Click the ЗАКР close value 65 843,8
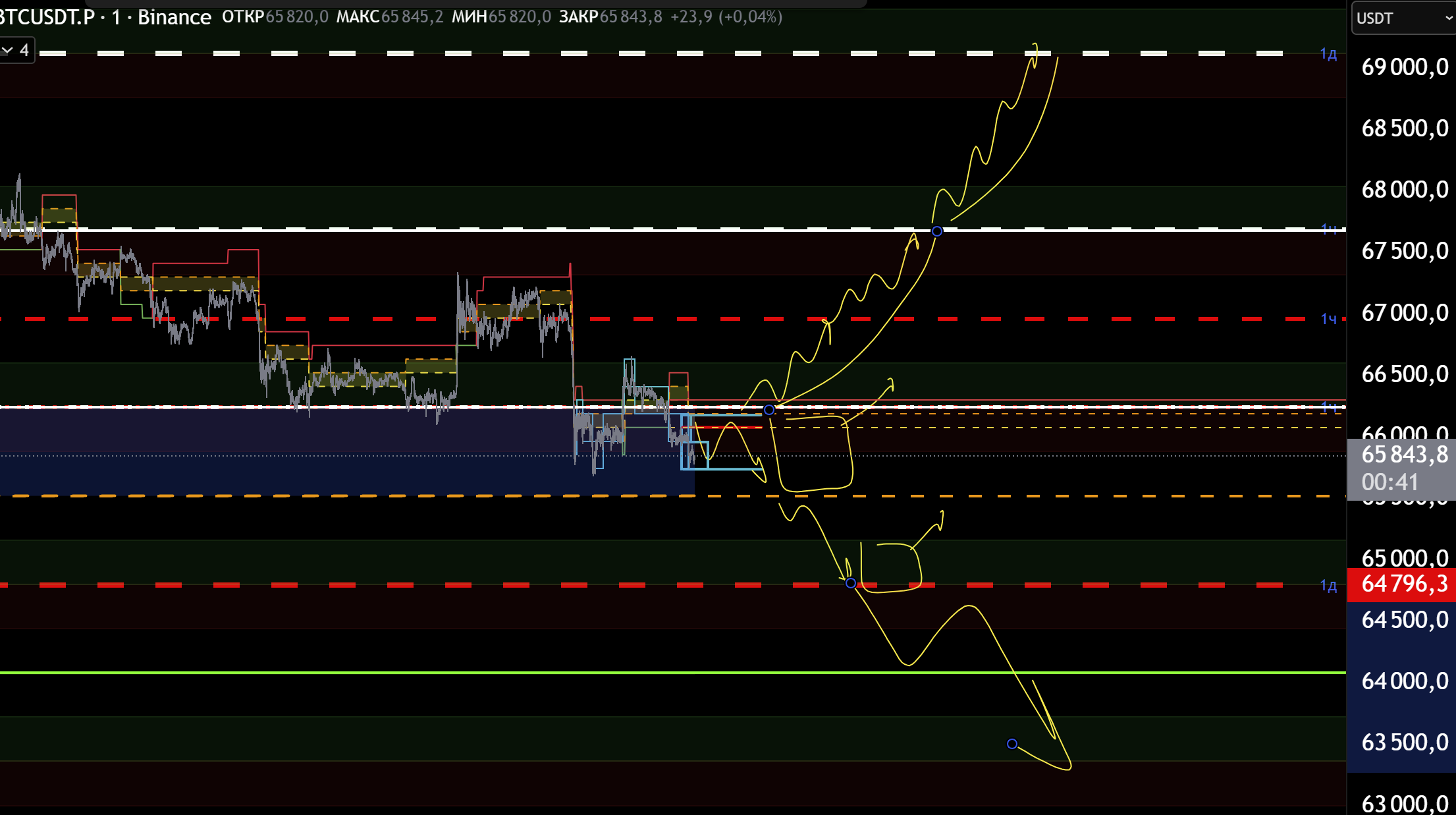This screenshot has width=1456, height=815. 631,17
